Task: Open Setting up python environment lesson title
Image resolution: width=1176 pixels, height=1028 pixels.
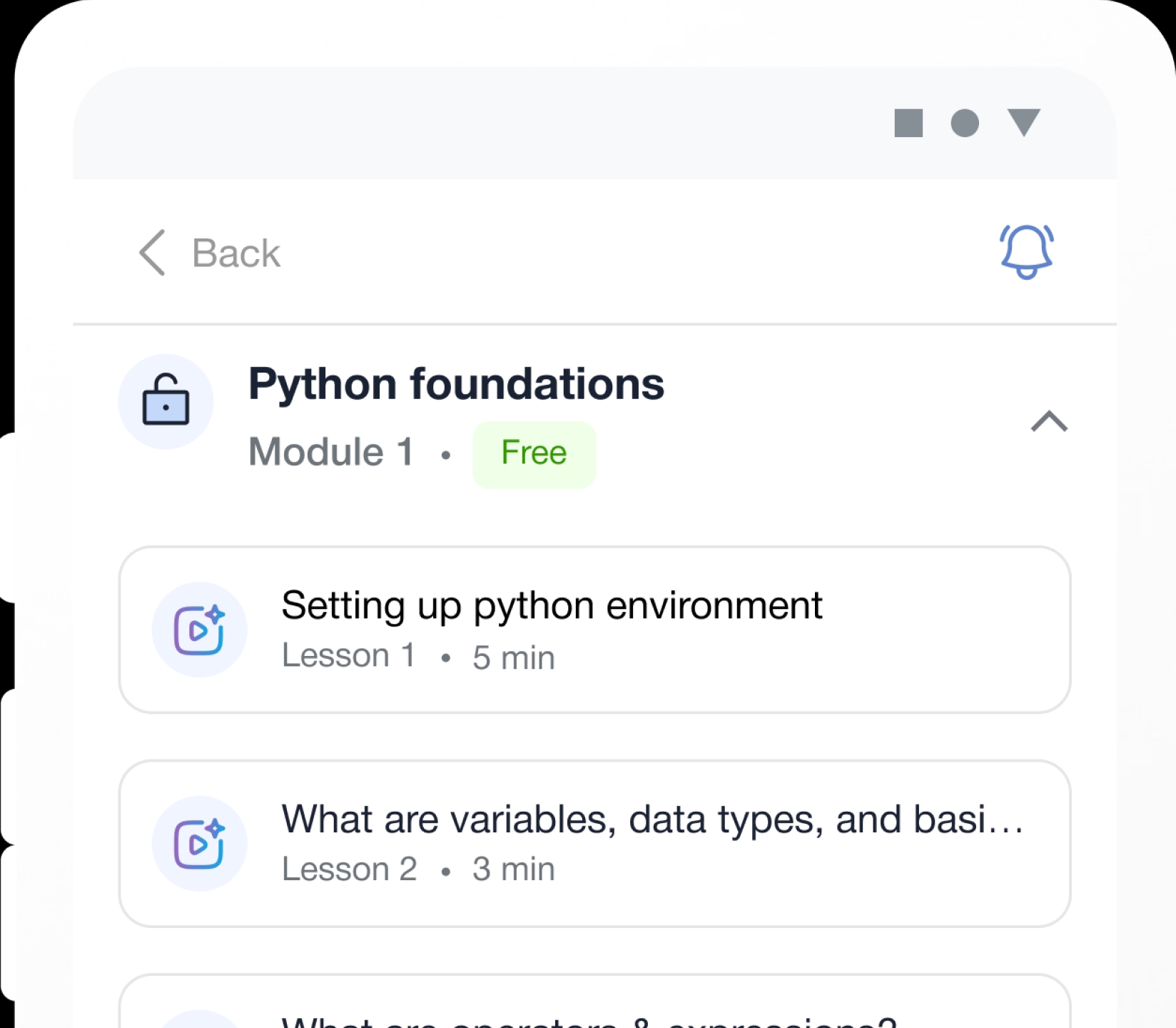Action: click(552, 606)
